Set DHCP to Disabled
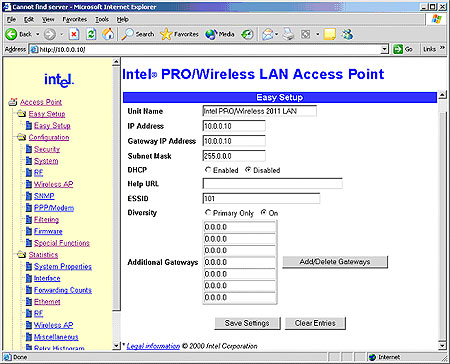Image resolution: width=450 pixels, height=364 pixels. pyautogui.click(x=248, y=170)
